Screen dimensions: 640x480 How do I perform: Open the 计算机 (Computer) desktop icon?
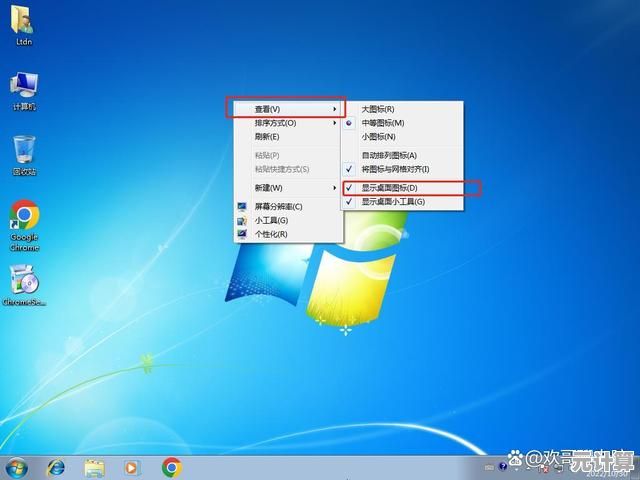[x=24, y=86]
